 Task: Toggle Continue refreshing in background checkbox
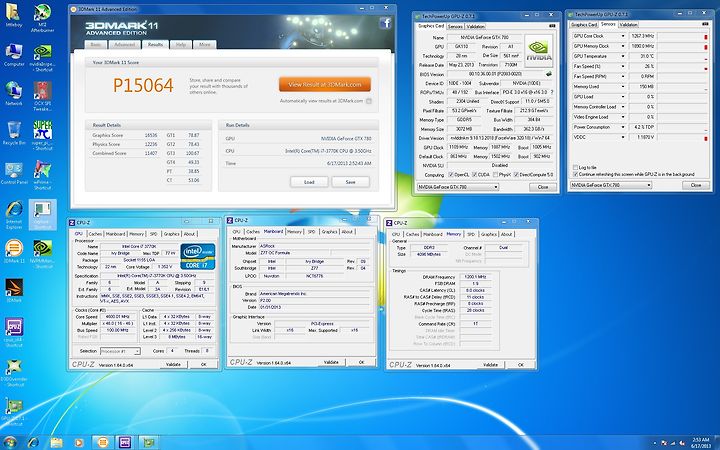575,174
